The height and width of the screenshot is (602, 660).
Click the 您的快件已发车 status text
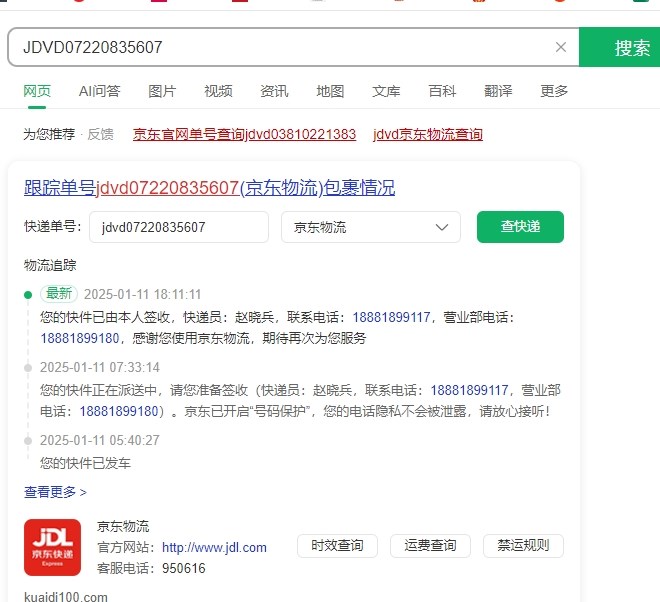coord(85,463)
